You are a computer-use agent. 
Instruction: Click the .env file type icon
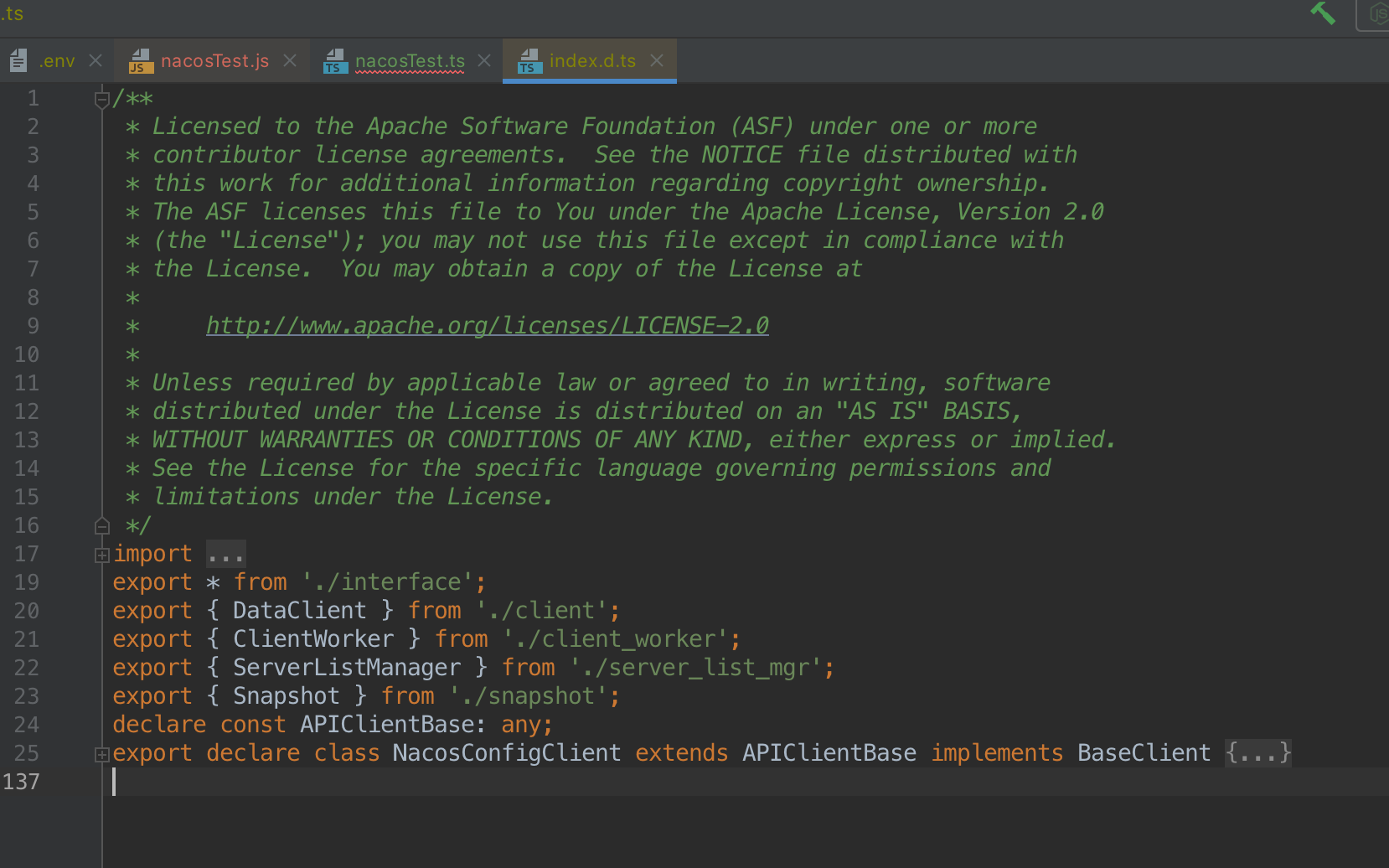18,61
